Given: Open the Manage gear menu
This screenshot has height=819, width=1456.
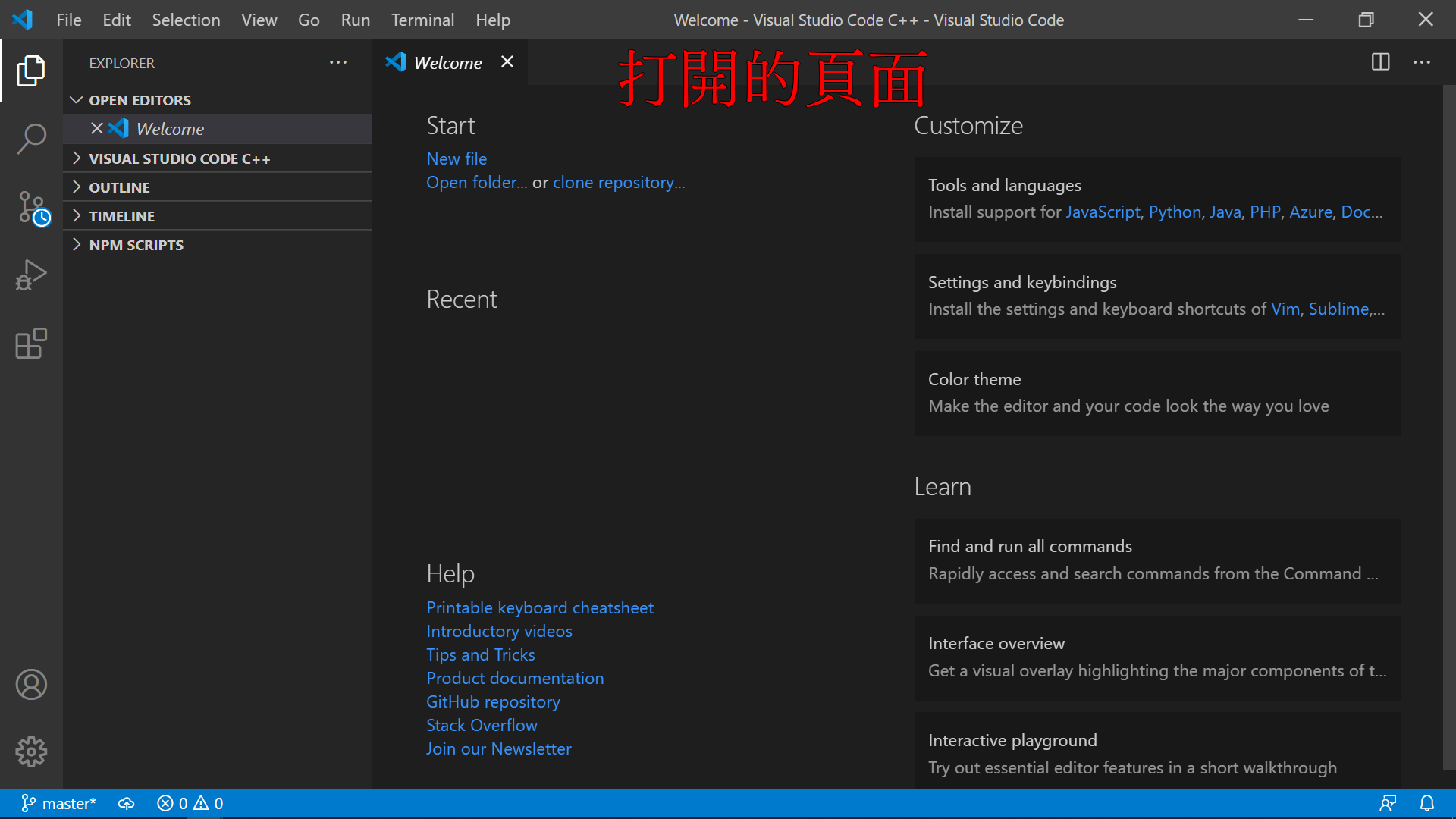Looking at the screenshot, I should [31, 752].
